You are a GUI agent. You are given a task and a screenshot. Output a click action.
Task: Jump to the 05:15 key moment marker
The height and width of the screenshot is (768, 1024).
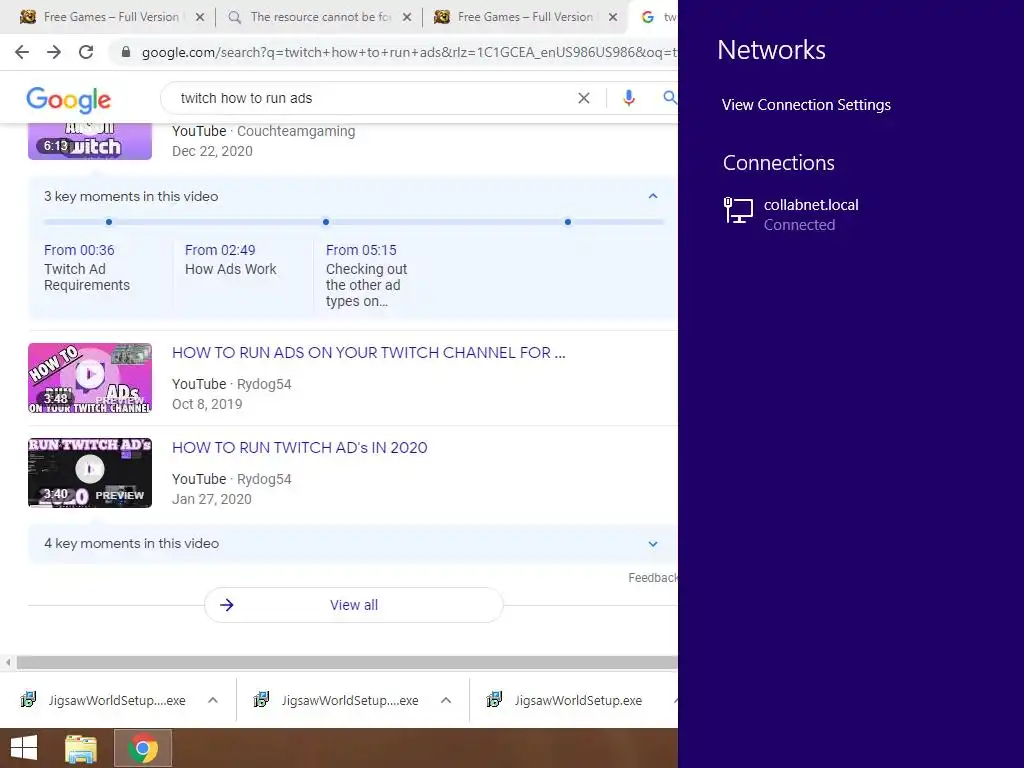pyautogui.click(x=568, y=222)
